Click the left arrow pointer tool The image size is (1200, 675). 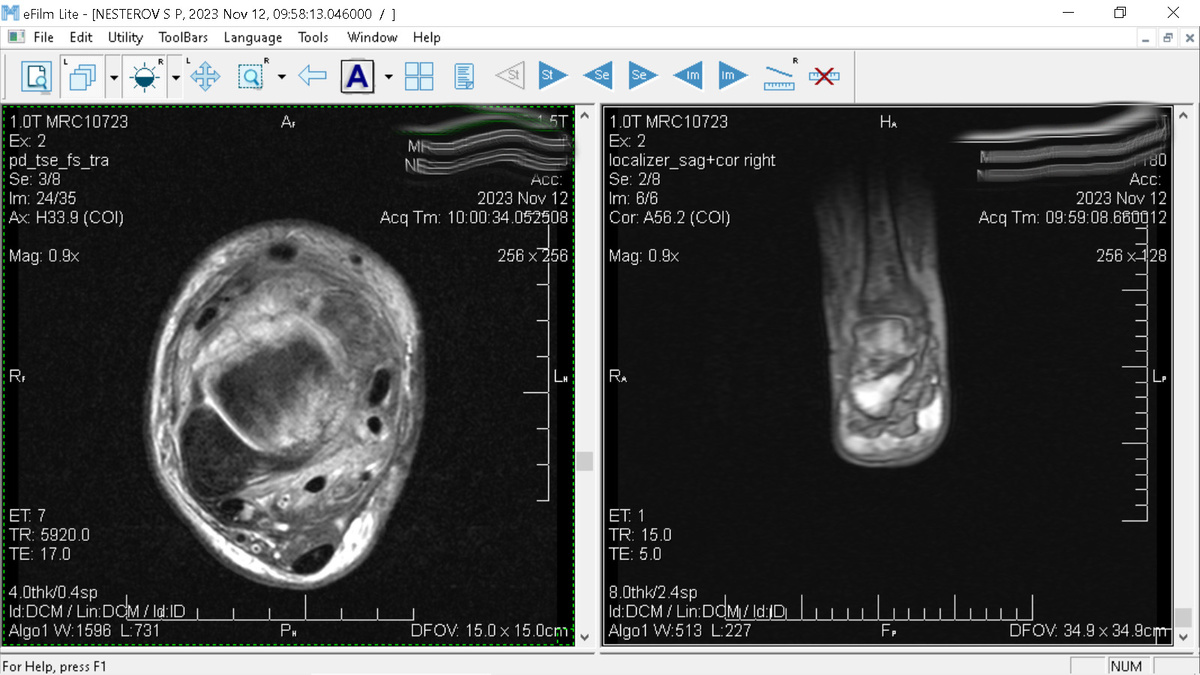[313, 76]
